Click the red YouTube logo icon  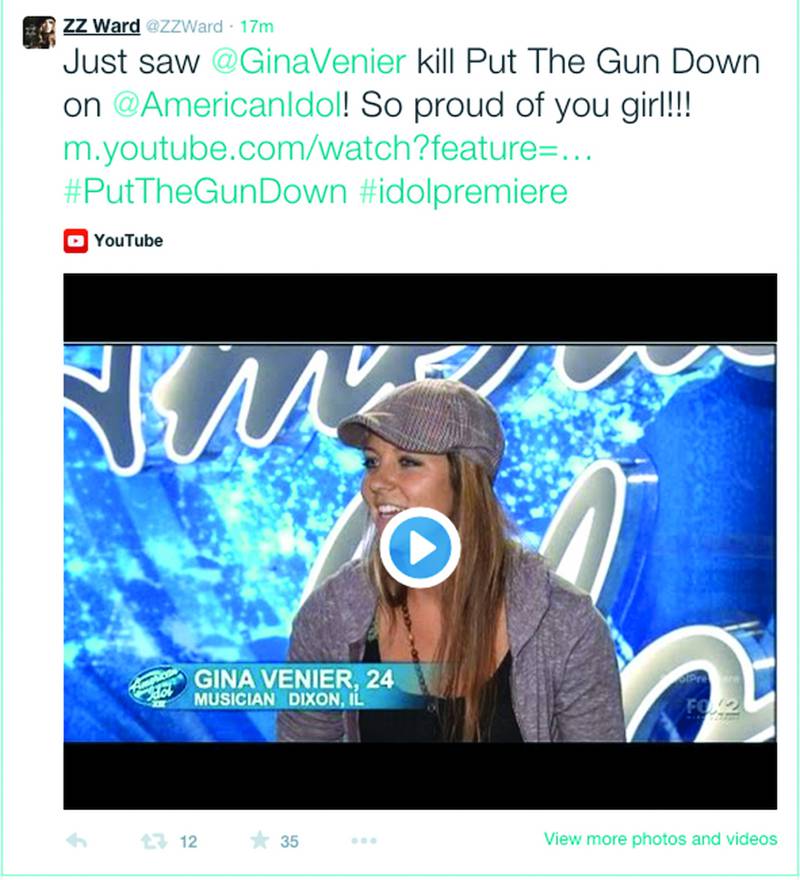coord(75,241)
